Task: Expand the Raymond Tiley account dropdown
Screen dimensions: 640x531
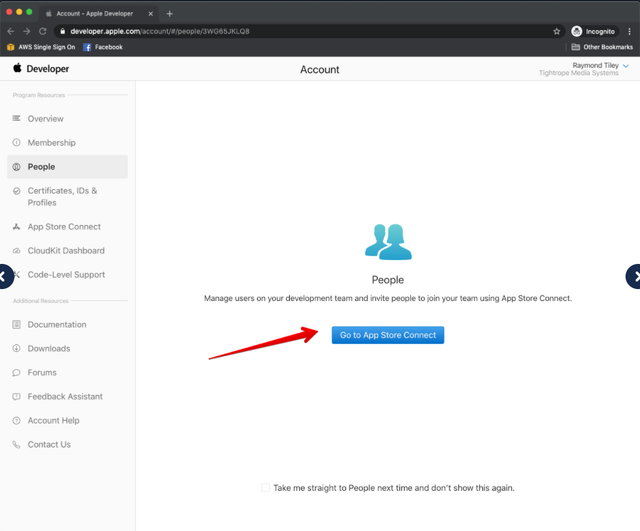Action: coord(626,66)
